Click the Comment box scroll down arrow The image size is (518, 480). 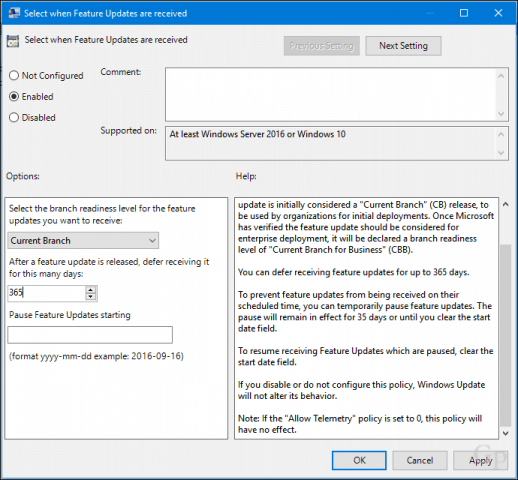tap(501, 114)
